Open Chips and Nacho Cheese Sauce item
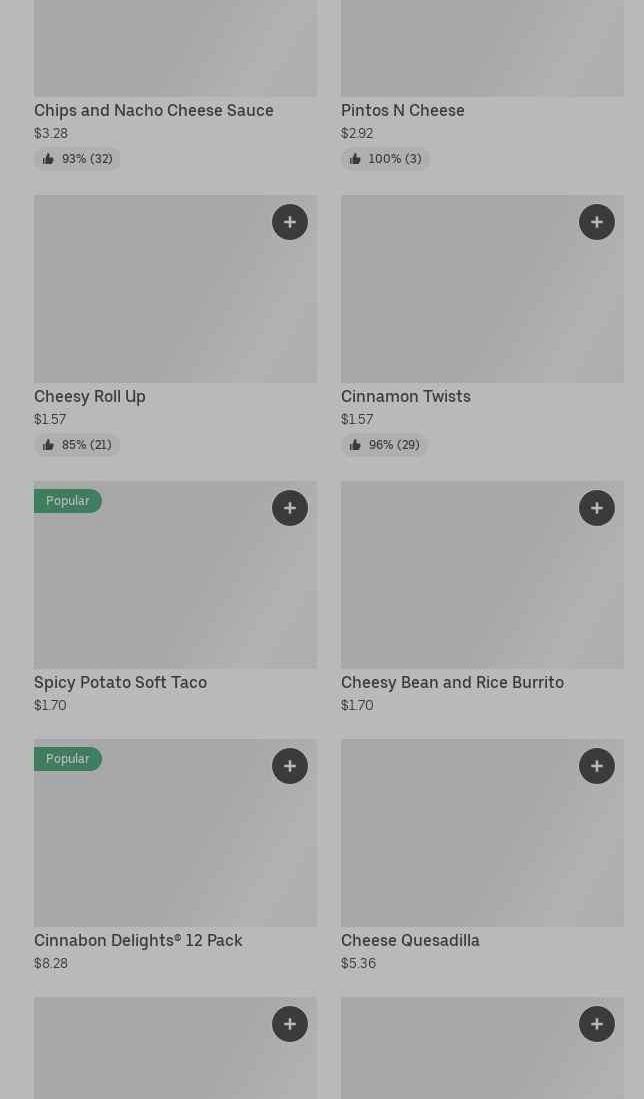 pyautogui.click(x=154, y=110)
